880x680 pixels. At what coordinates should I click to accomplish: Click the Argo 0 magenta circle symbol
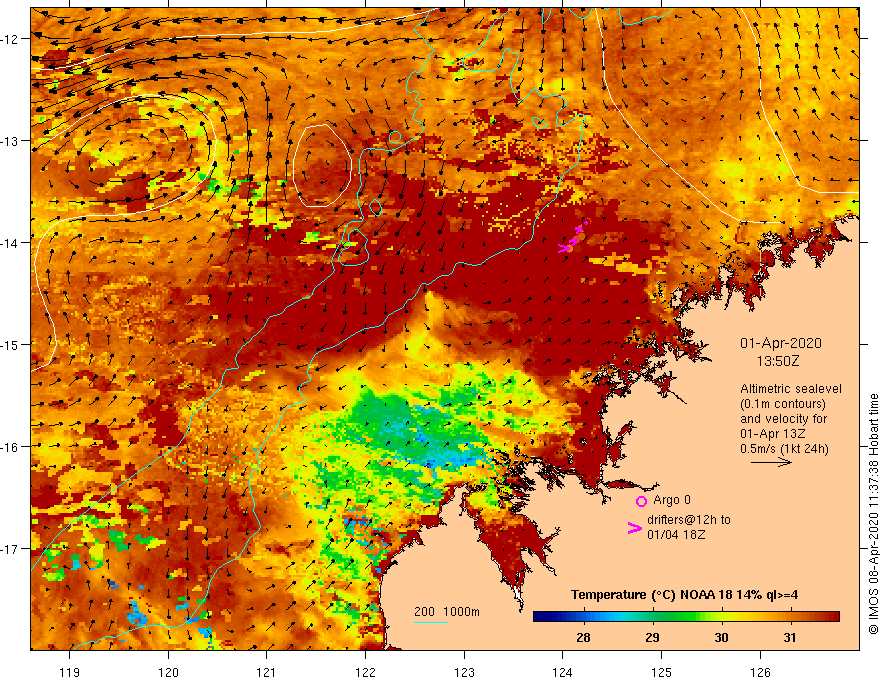(x=641, y=501)
